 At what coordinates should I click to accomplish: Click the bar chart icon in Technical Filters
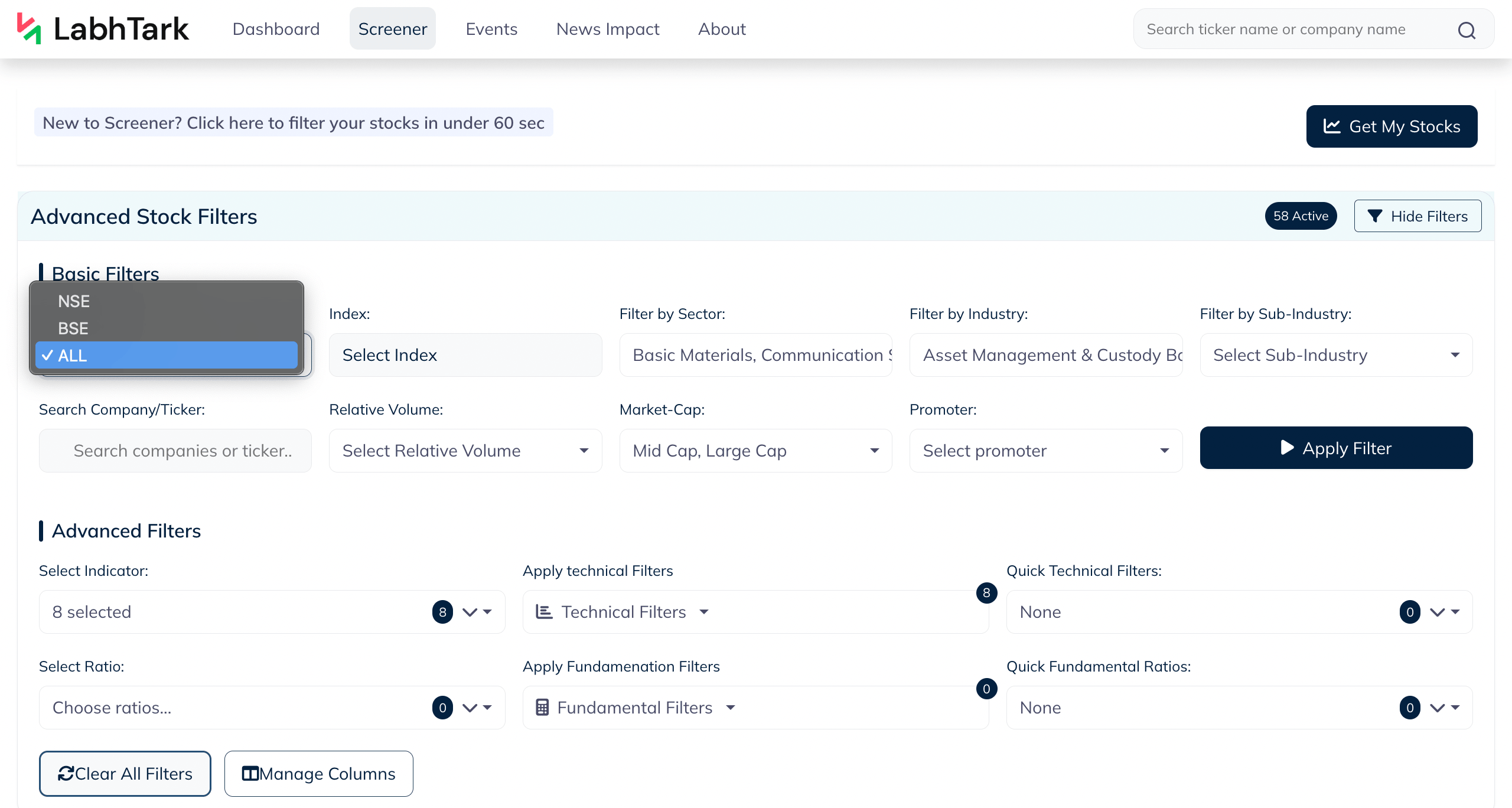[543, 612]
